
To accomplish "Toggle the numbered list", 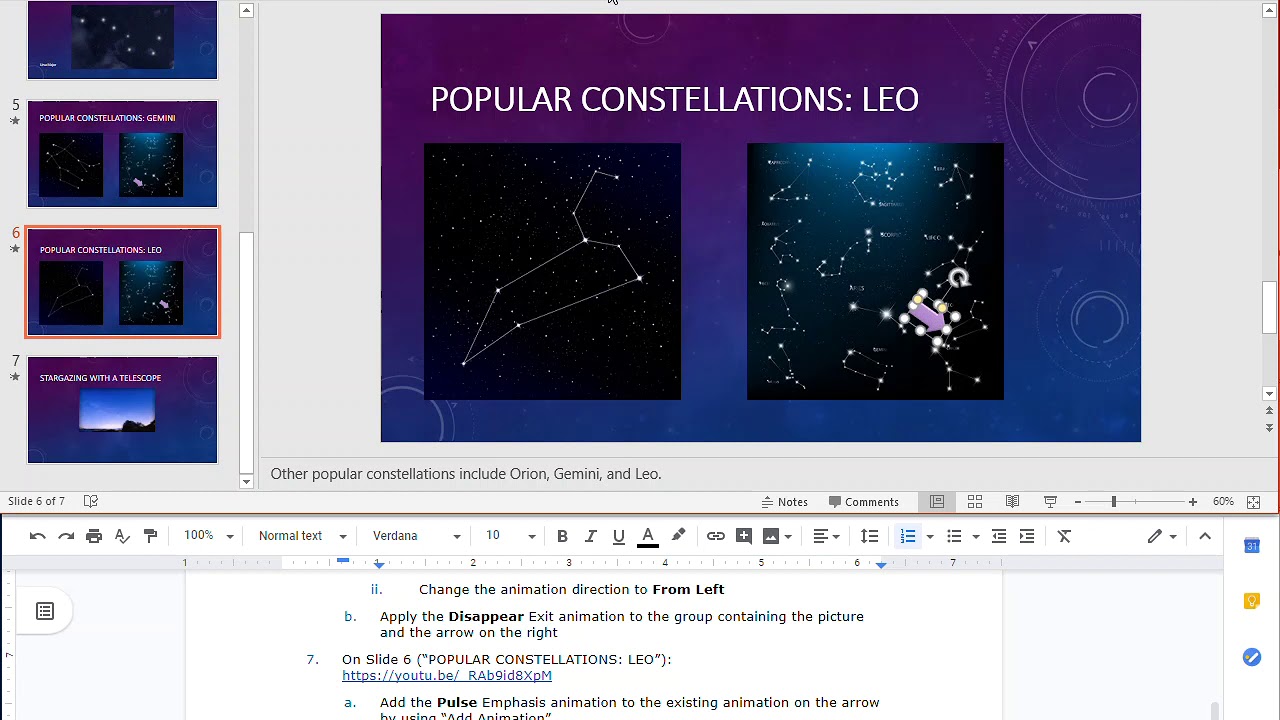I will [x=908, y=536].
